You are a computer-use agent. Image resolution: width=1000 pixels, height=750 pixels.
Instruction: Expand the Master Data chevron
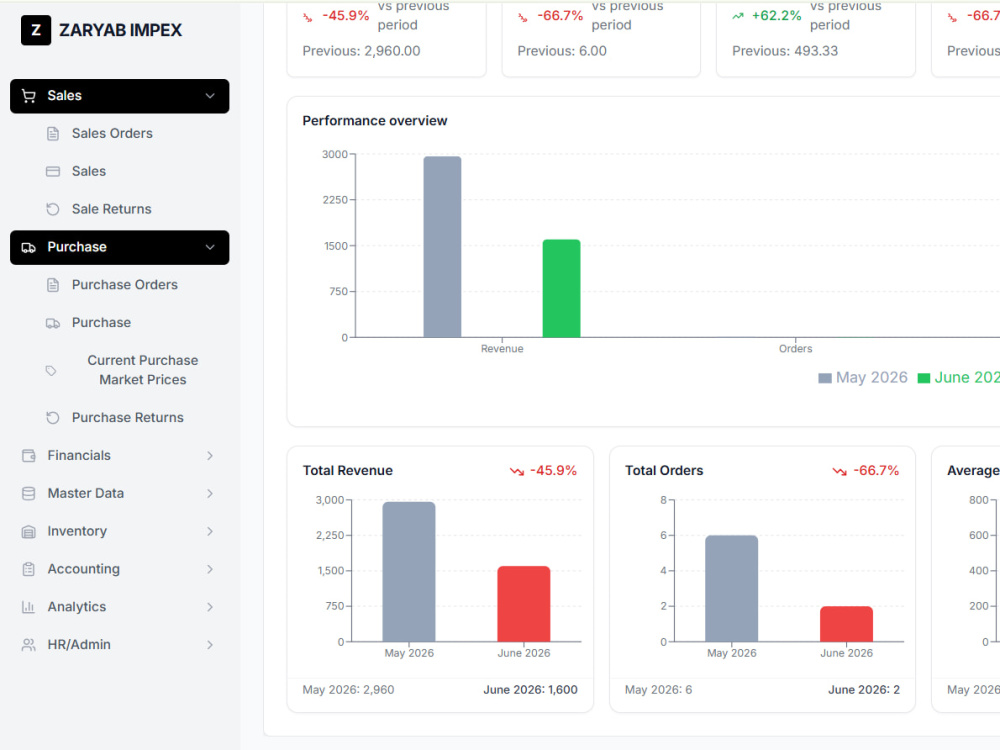coord(210,494)
